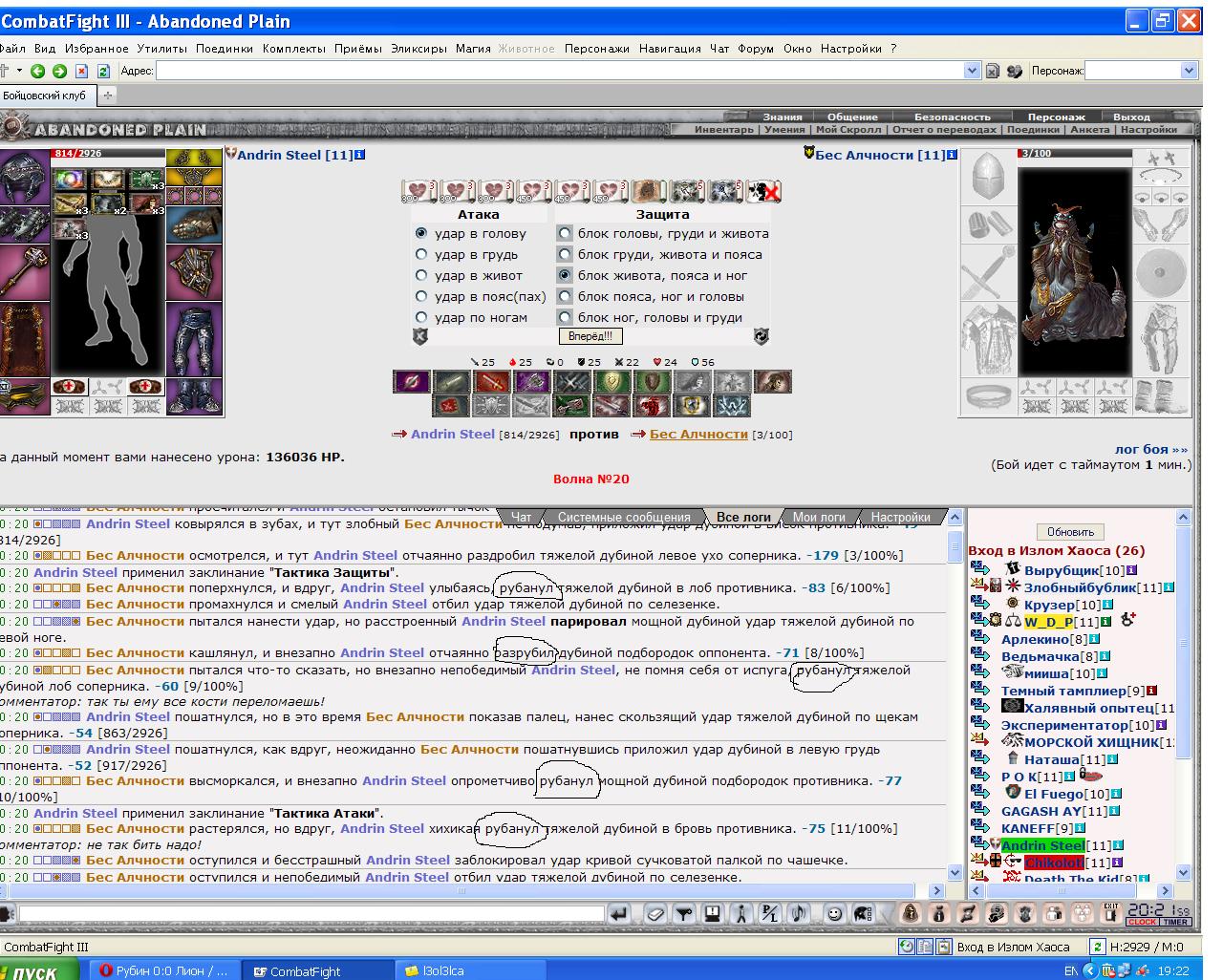This screenshot has width=1223, height=980.
Task: Click the filter funnel icon in chat toolbar
Action: [684, 914]
